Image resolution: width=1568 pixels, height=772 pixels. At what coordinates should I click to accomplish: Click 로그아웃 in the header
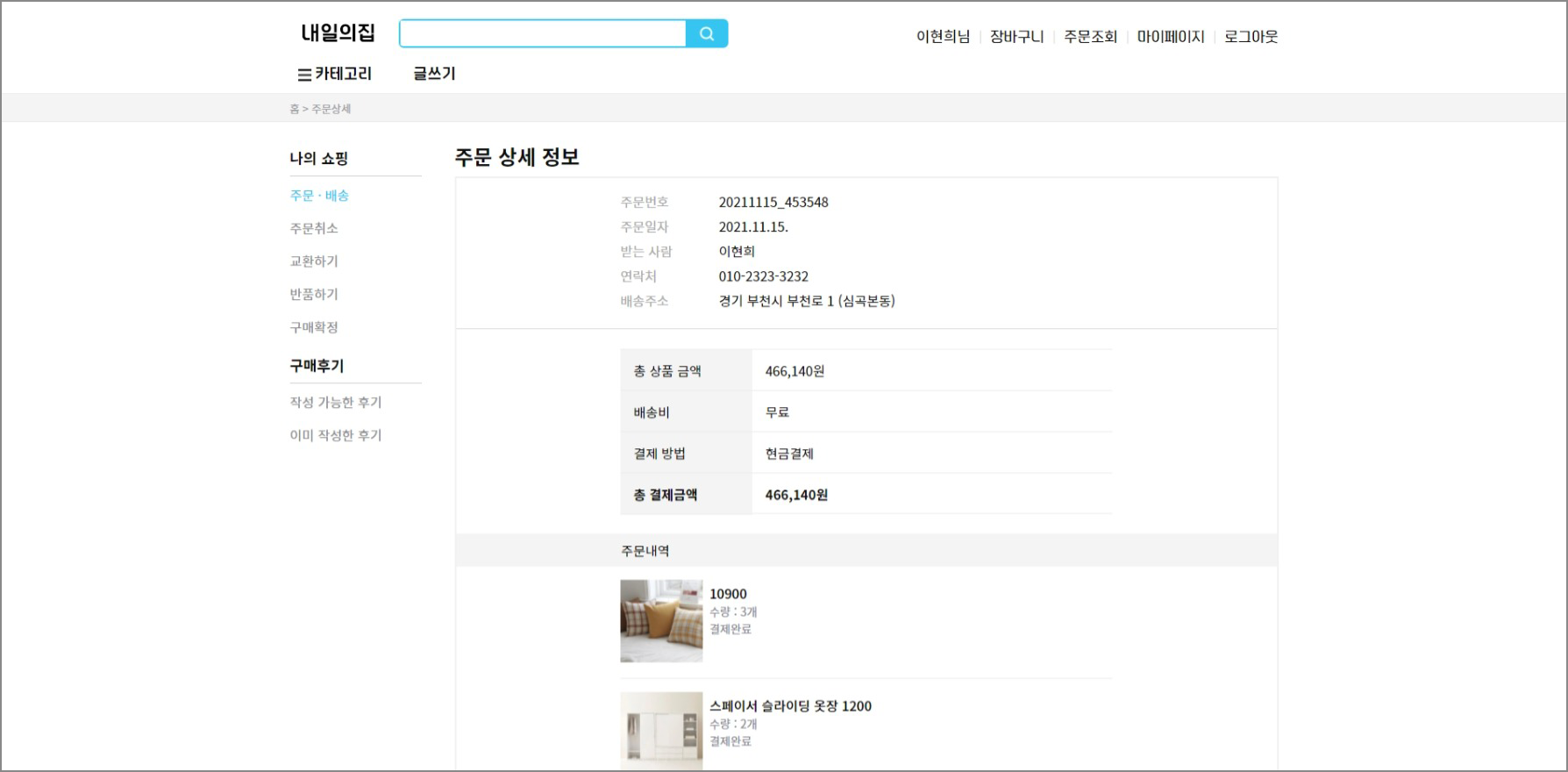(x=1251, y=37)
